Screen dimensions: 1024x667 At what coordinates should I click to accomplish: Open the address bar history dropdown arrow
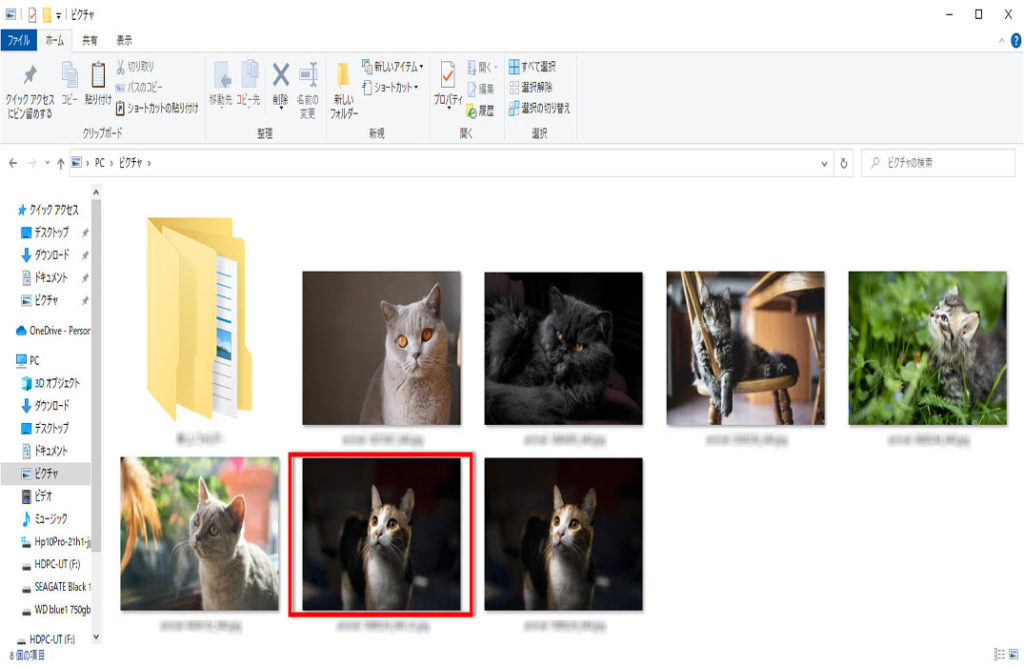tap(824, 162)
